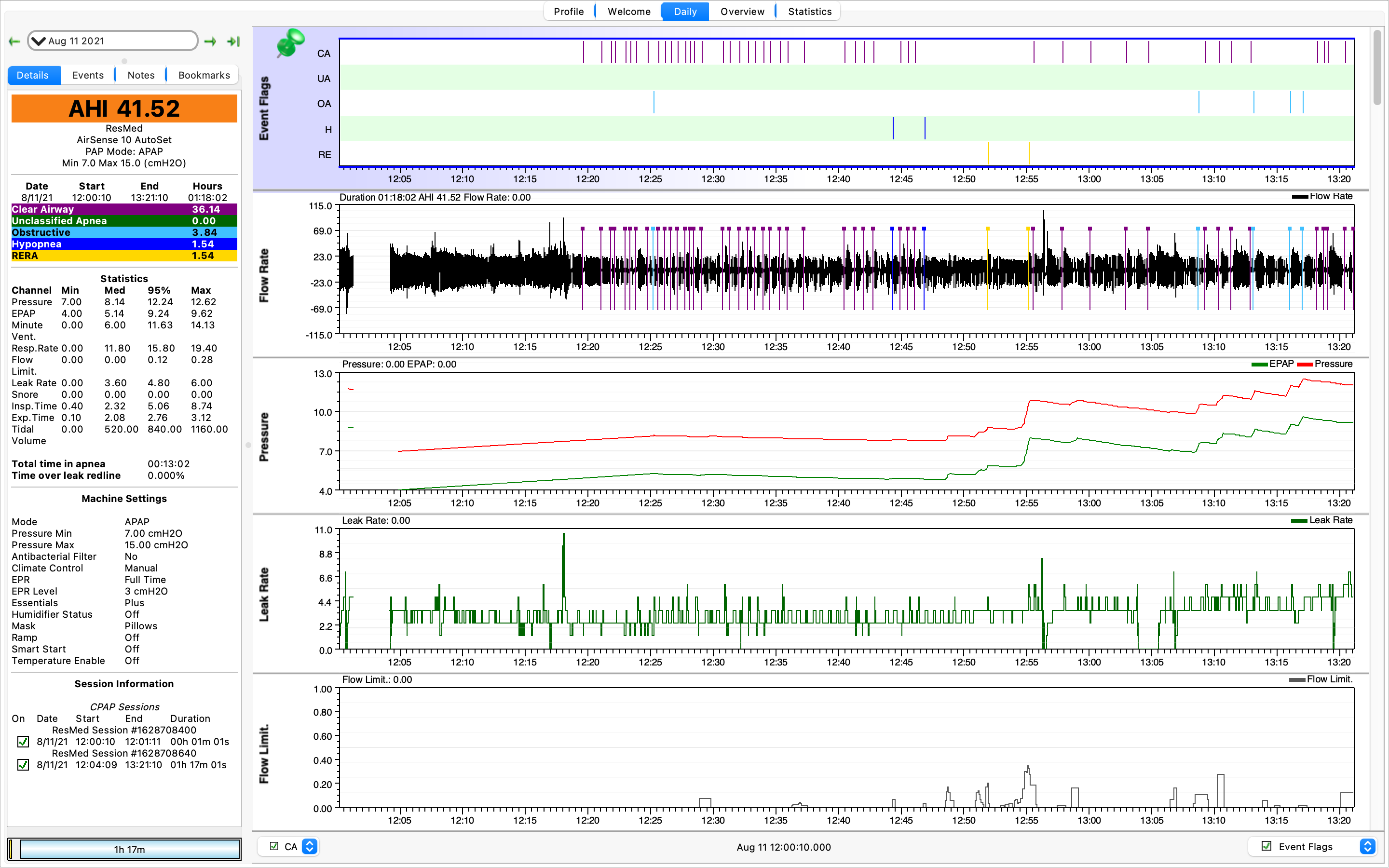Click the Clear Airway purple row
The image size is (1389, 868).
124,210
